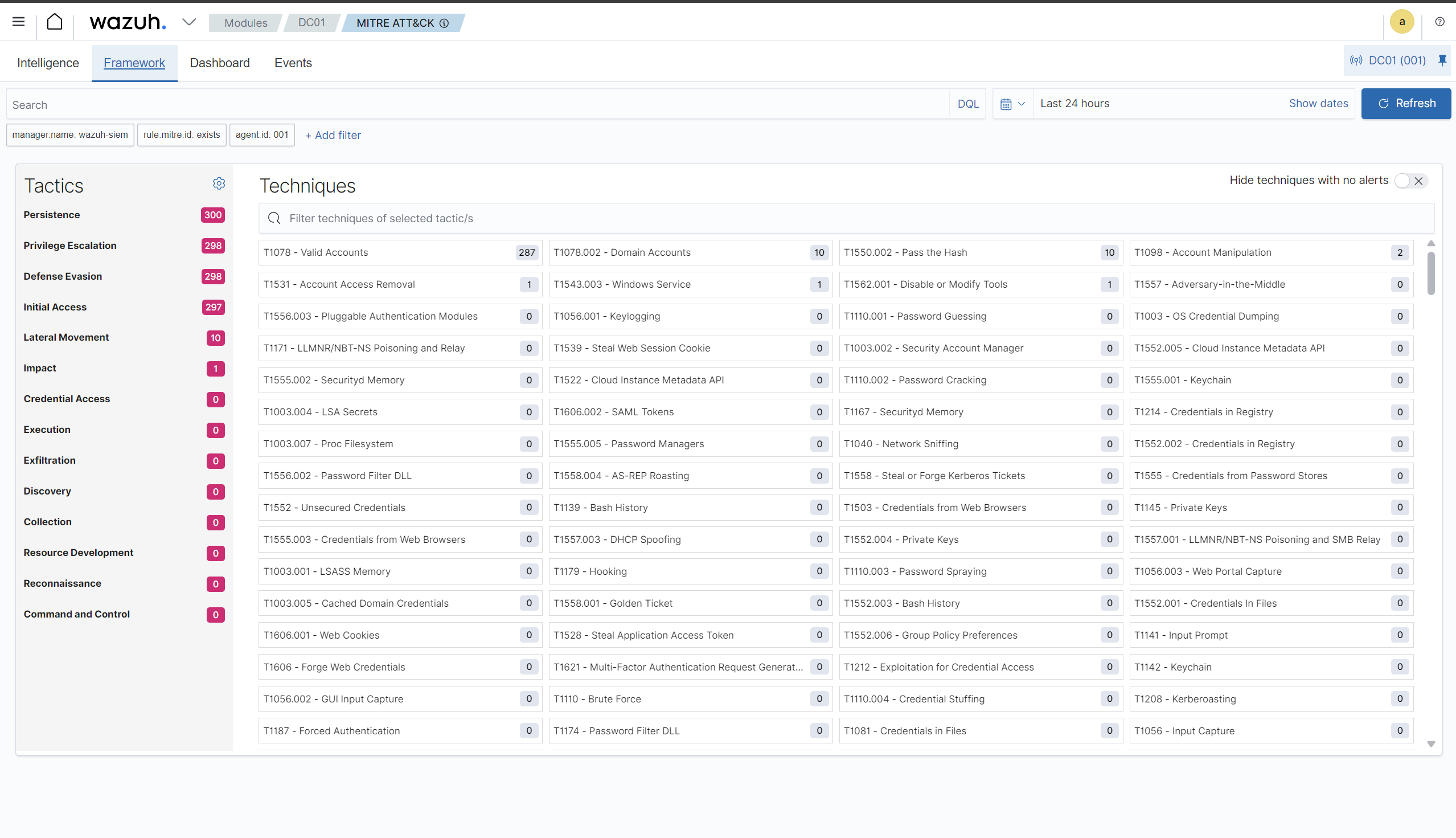Screen dimensions: 1456x838
Task: Open the hamburger navigation menu
Action: click(x=18, y=22)
